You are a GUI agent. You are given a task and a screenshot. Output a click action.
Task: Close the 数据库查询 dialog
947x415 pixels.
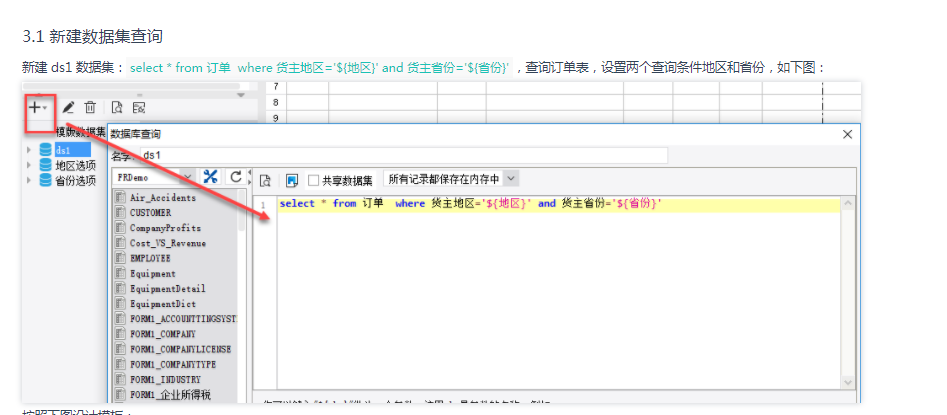click(x=847, y=134)
